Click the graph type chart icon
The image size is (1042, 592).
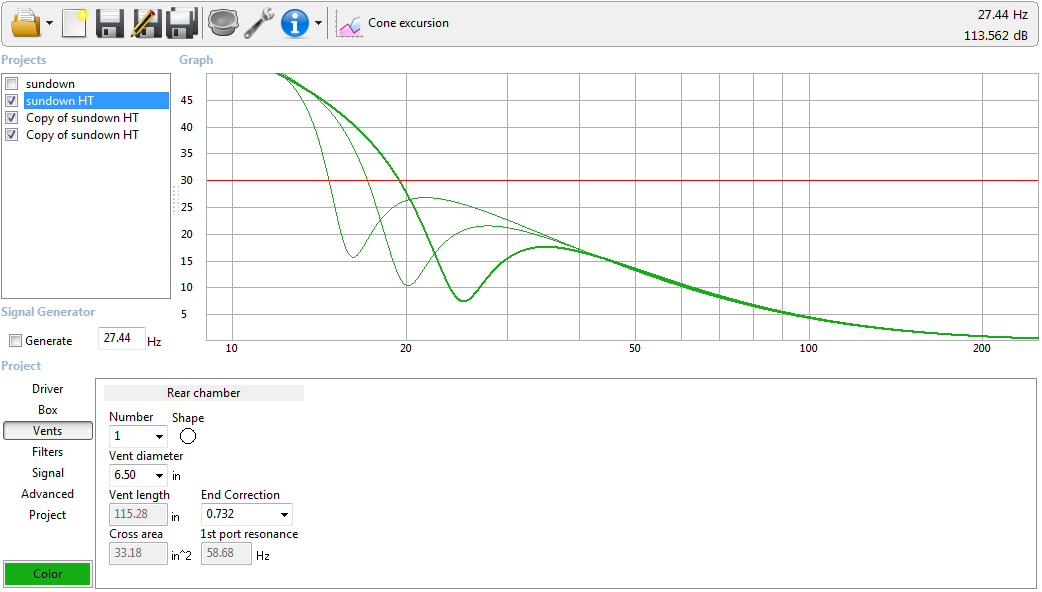(x=349, y=24)
